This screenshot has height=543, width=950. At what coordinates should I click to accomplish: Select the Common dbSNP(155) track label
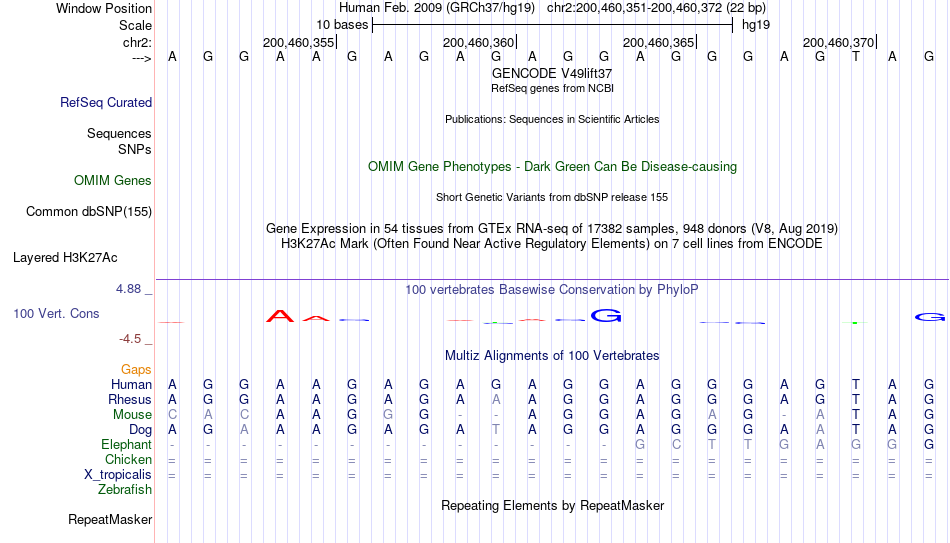88,212
